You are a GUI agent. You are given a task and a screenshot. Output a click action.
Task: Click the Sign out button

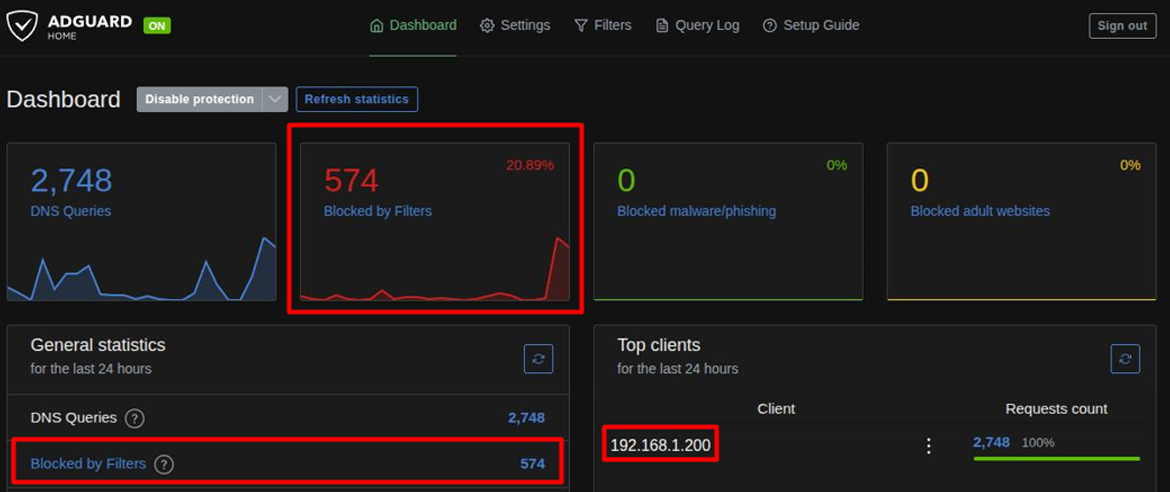[1122, 26]
